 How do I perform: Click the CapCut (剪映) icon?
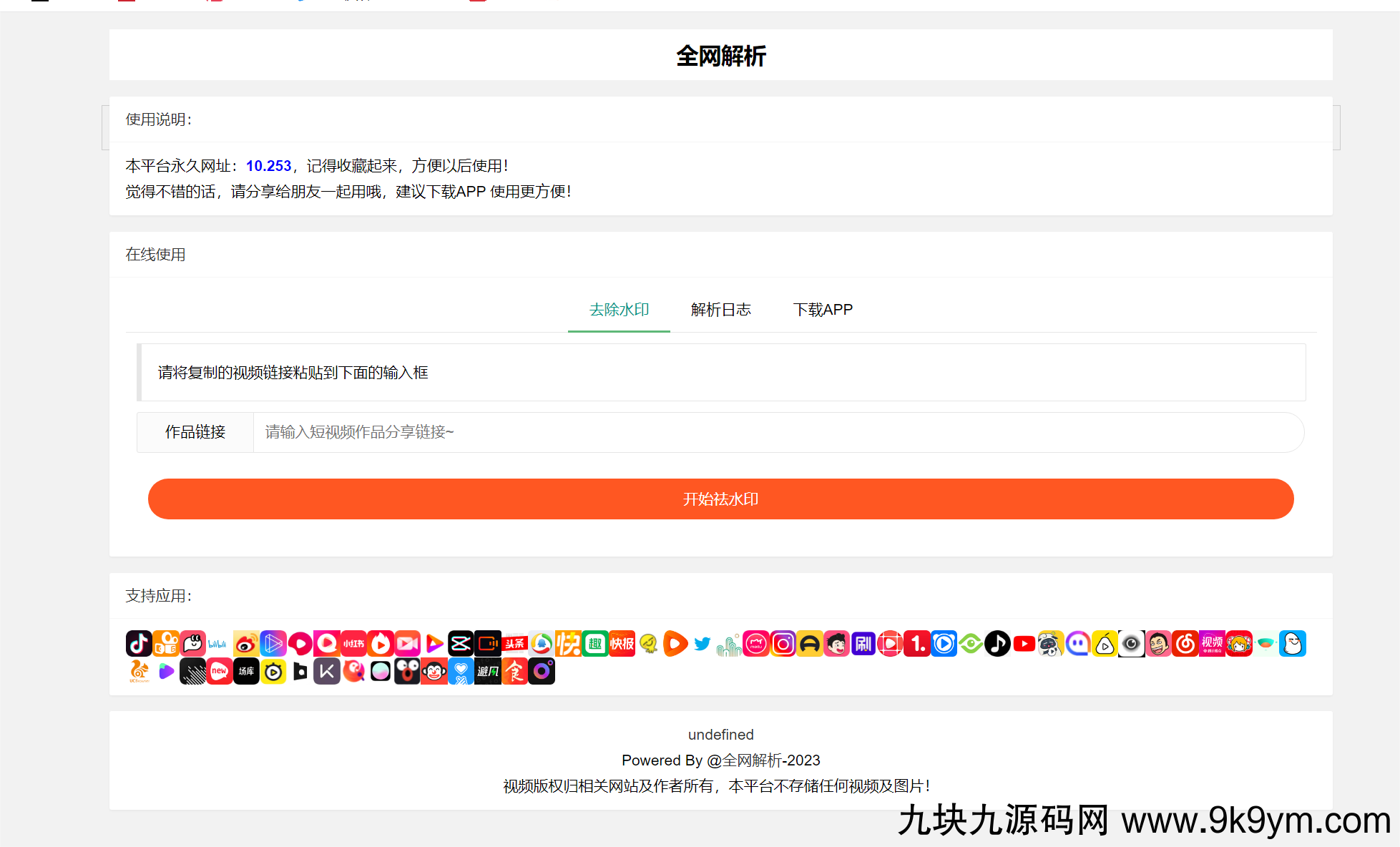(x=461, y=644)
